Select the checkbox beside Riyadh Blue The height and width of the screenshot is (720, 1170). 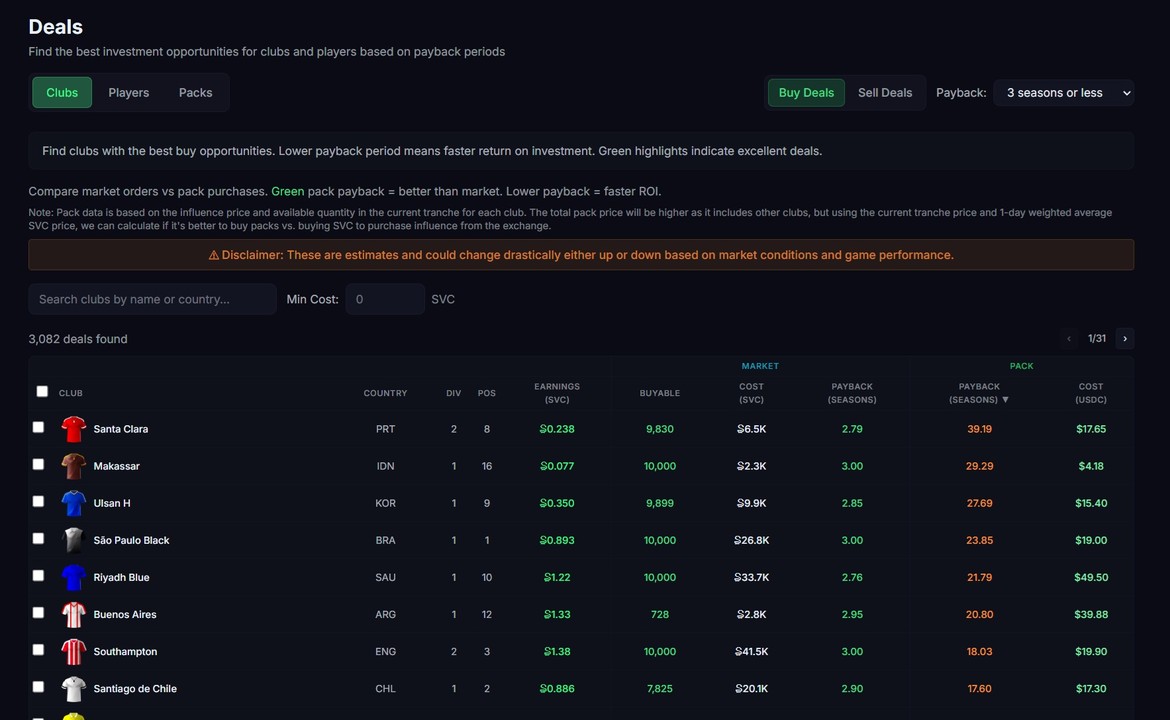38,575
